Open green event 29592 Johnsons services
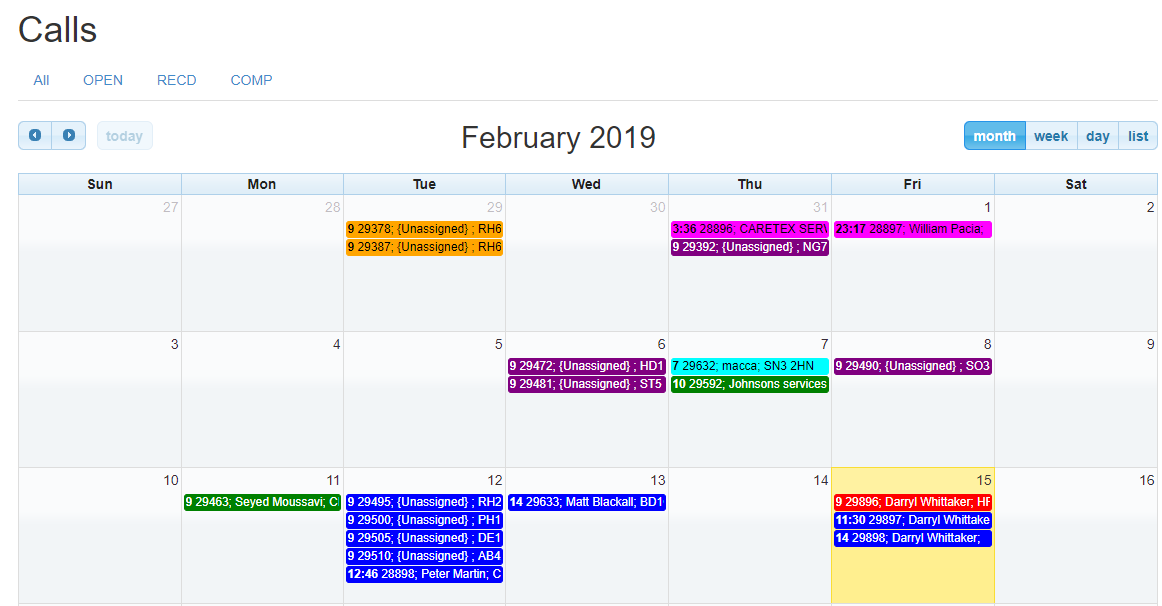This screenshot has height=606, width=1162. (x=749, y=384)
